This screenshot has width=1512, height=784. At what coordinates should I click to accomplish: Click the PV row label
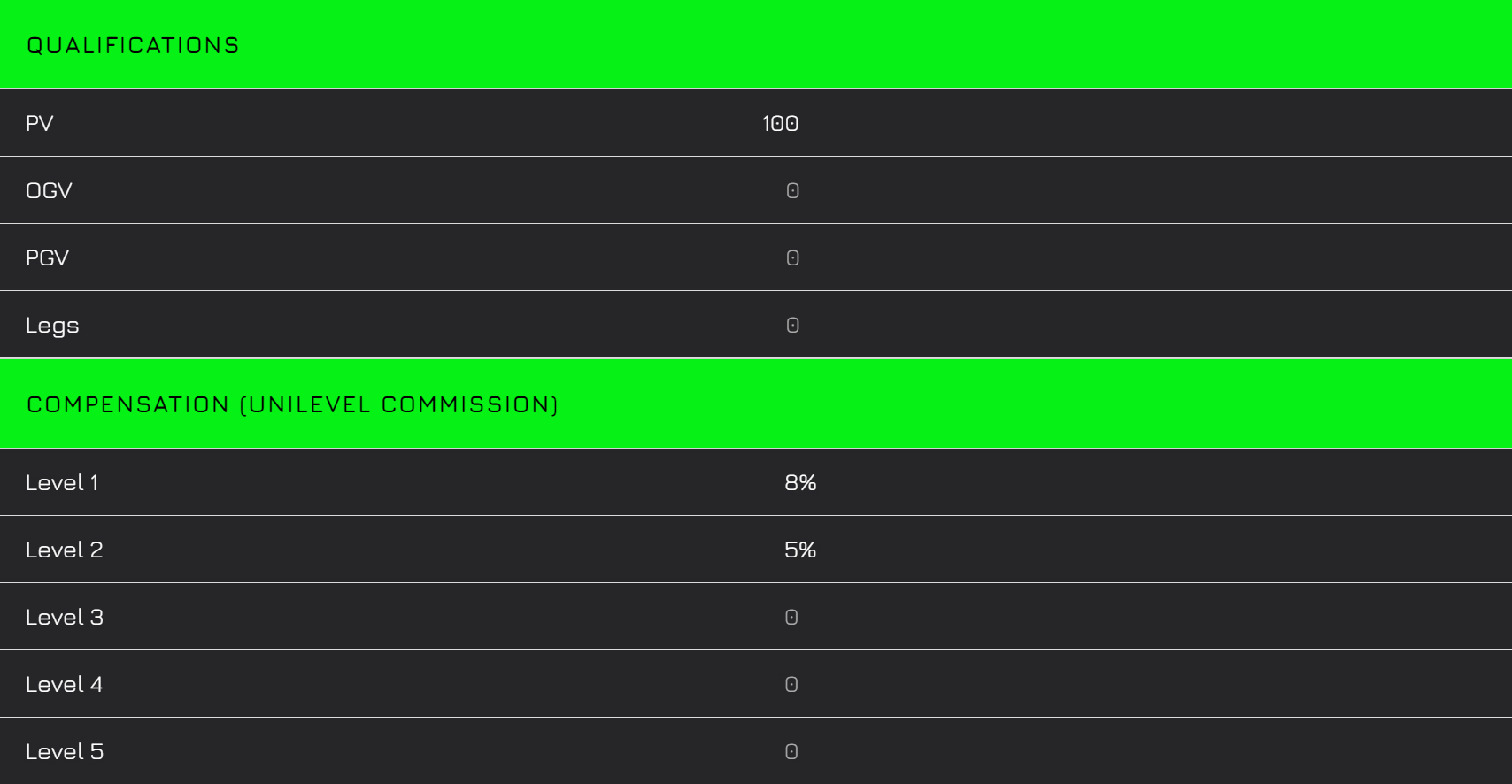click(40, 123)
